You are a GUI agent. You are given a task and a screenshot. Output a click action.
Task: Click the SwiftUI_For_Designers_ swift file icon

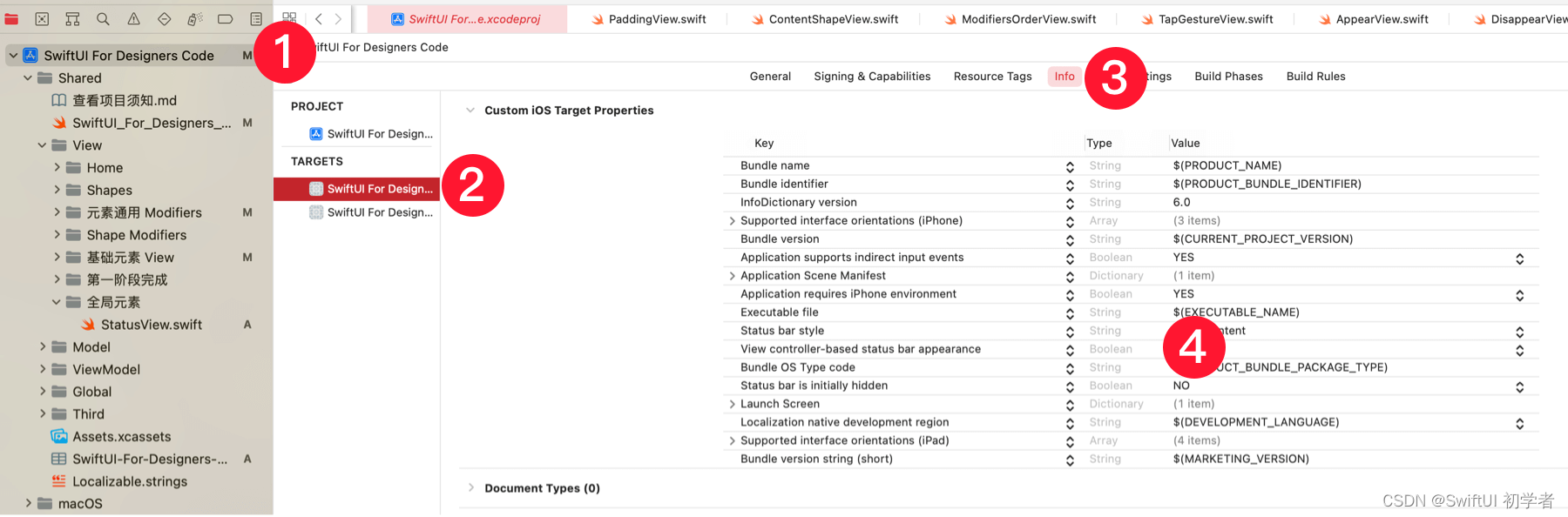[x=59, y=123]
